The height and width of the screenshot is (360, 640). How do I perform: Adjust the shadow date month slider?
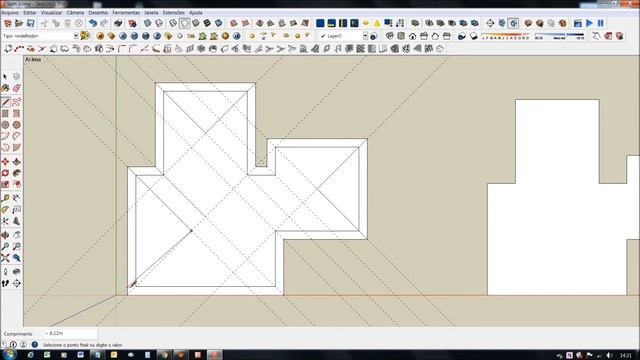[505, 36]
